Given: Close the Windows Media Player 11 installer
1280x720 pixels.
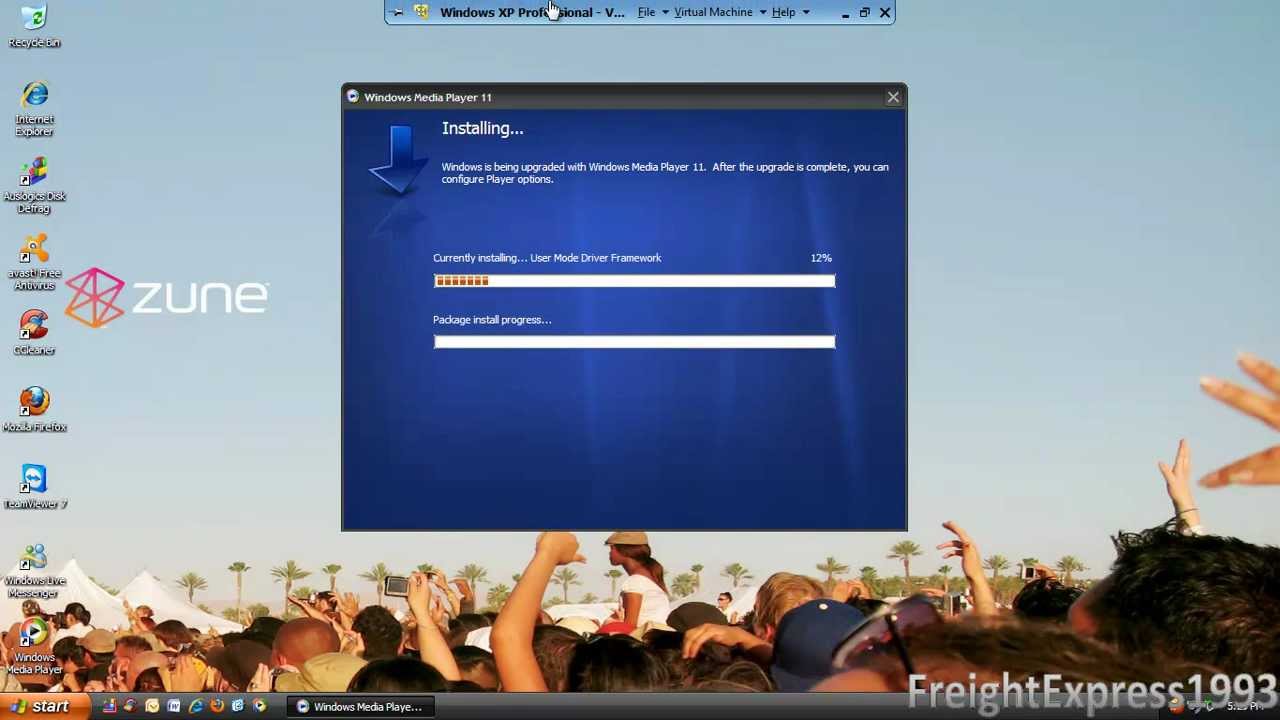Looking at the screenshot, I should (893, 97).
